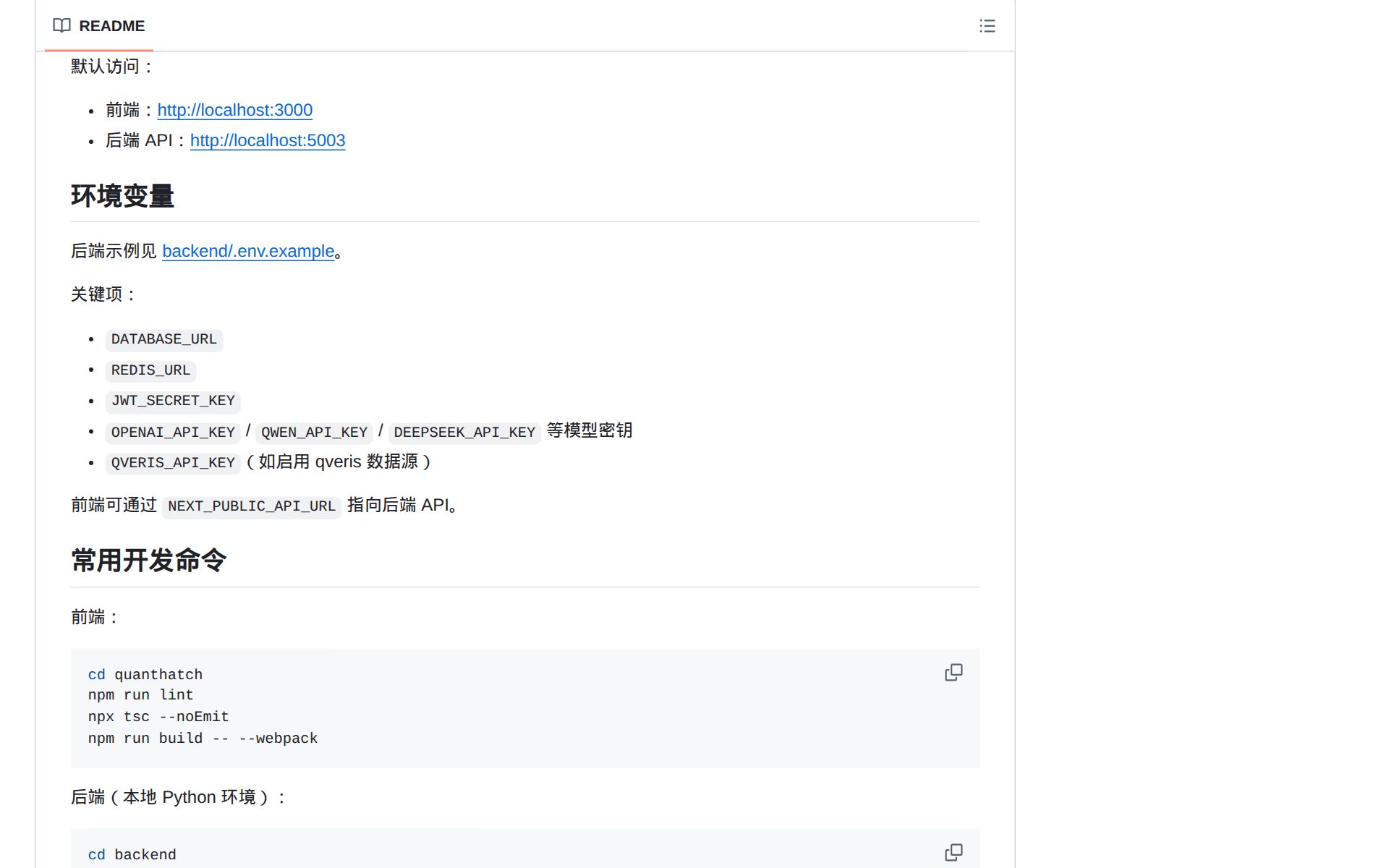This screenshot has width=1389, height=868.
Task: Click the '后端（本地 Python 环境）' text
Action: point(170,797)
